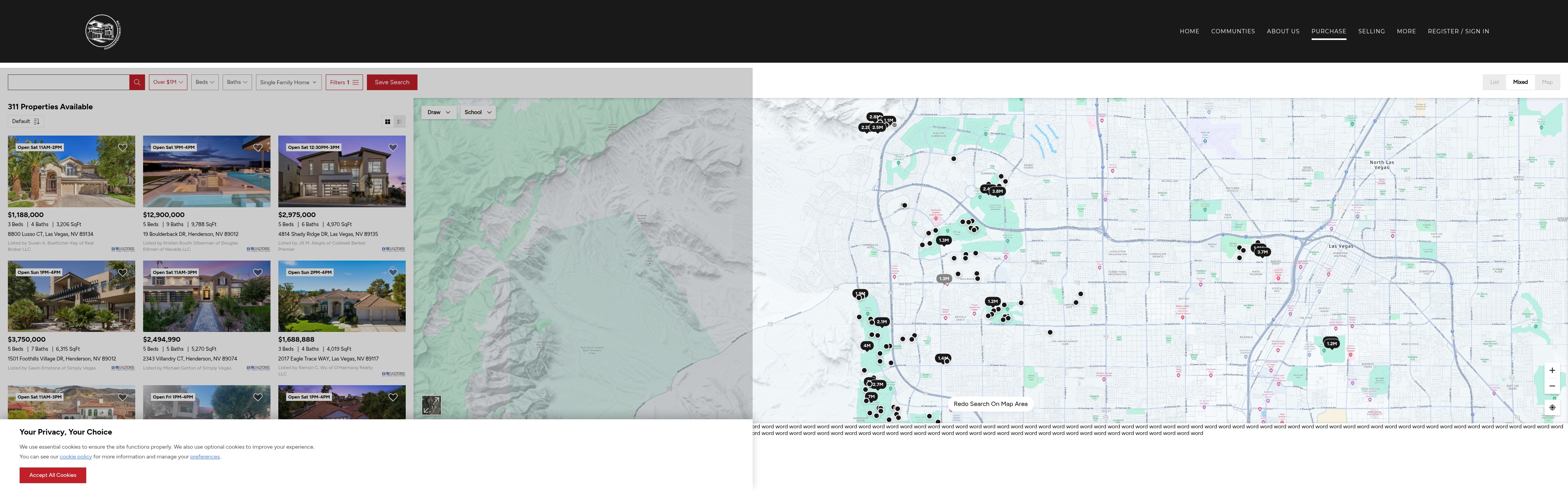1568x491 pixels.
Task: Favorite the $3,750,000 listing heart
Action: [123, 273]
